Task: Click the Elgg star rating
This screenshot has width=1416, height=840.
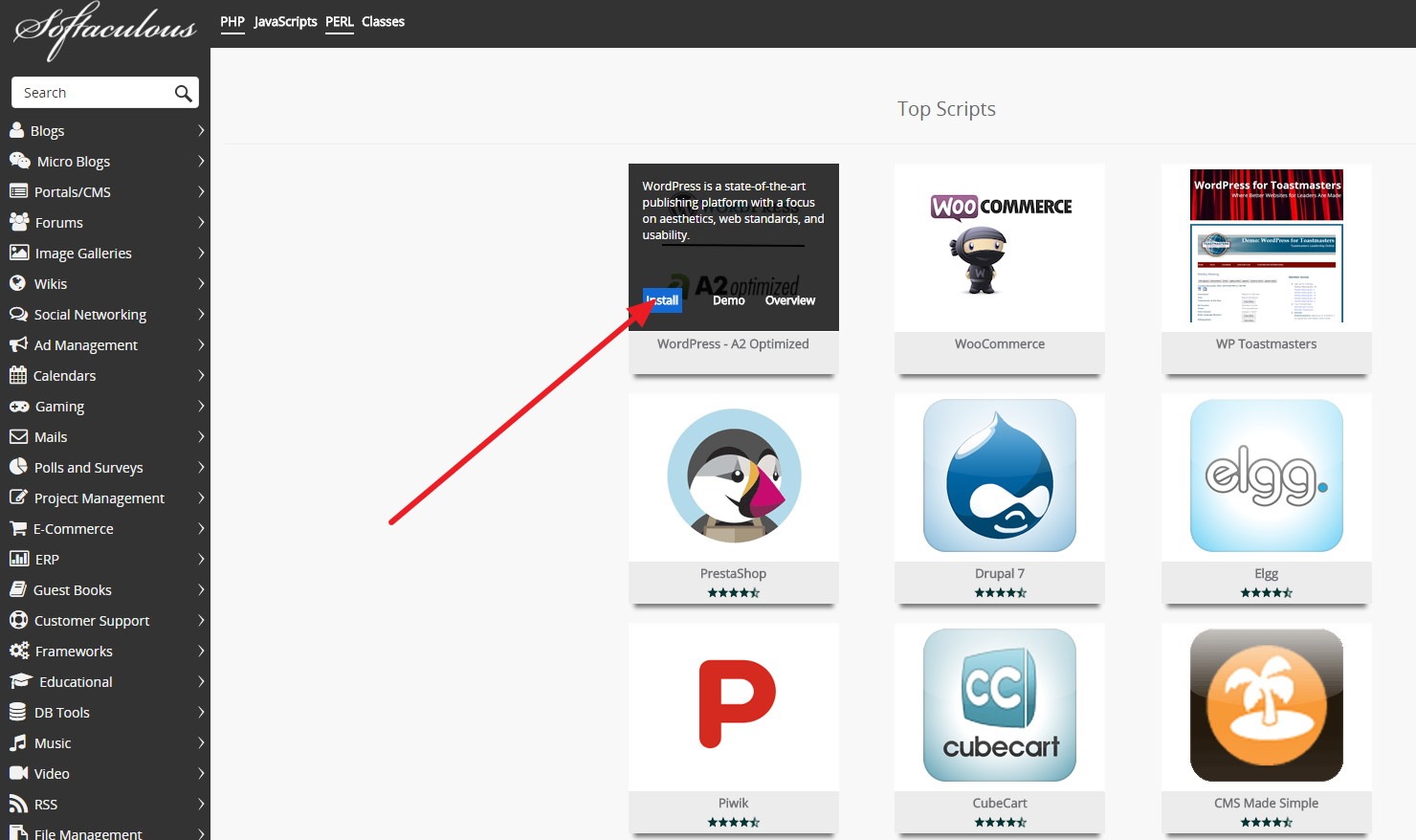Action: [x=1267, y=593]
